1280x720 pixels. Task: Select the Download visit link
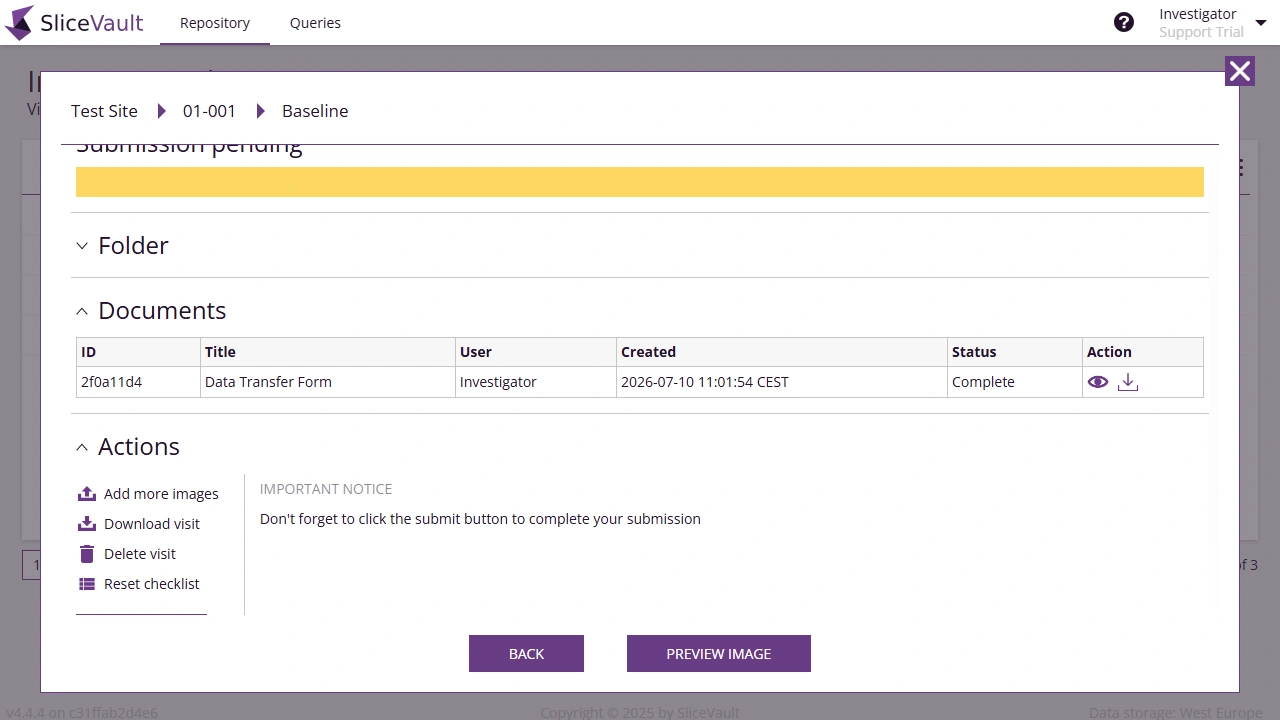tap(152, 524)
